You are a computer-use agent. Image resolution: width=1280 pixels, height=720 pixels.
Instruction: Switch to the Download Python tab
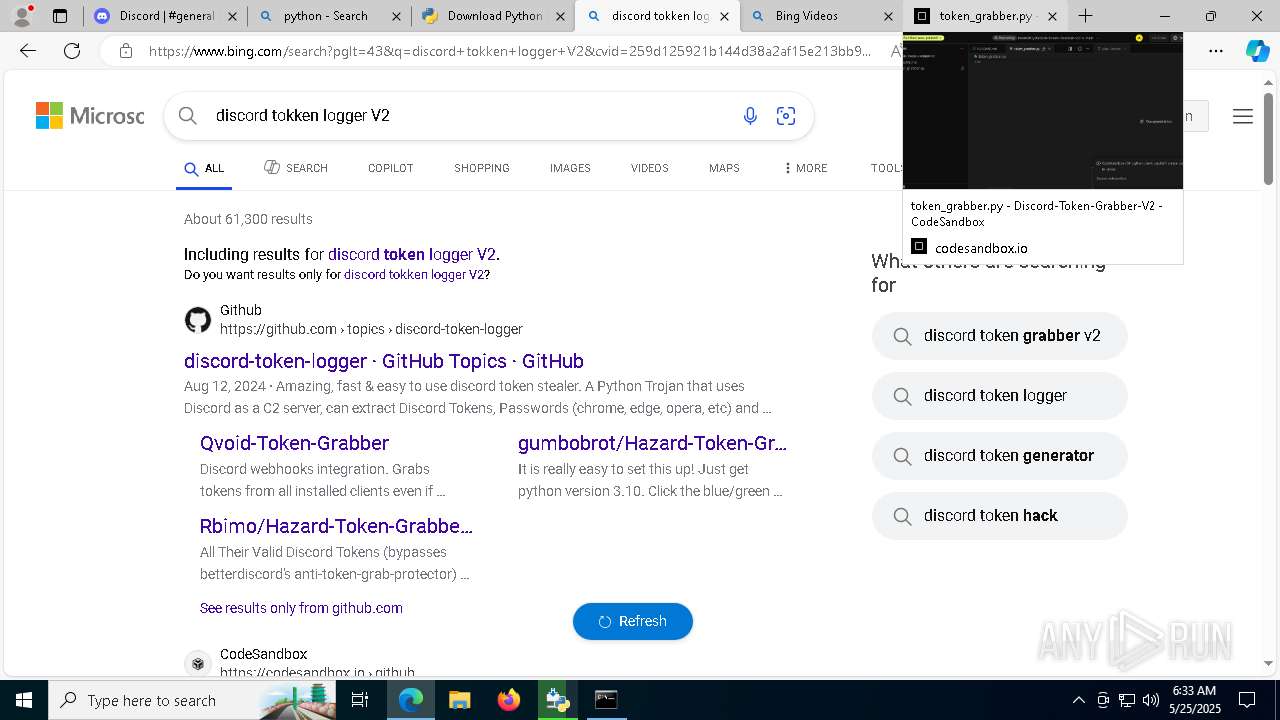[492, 16]
